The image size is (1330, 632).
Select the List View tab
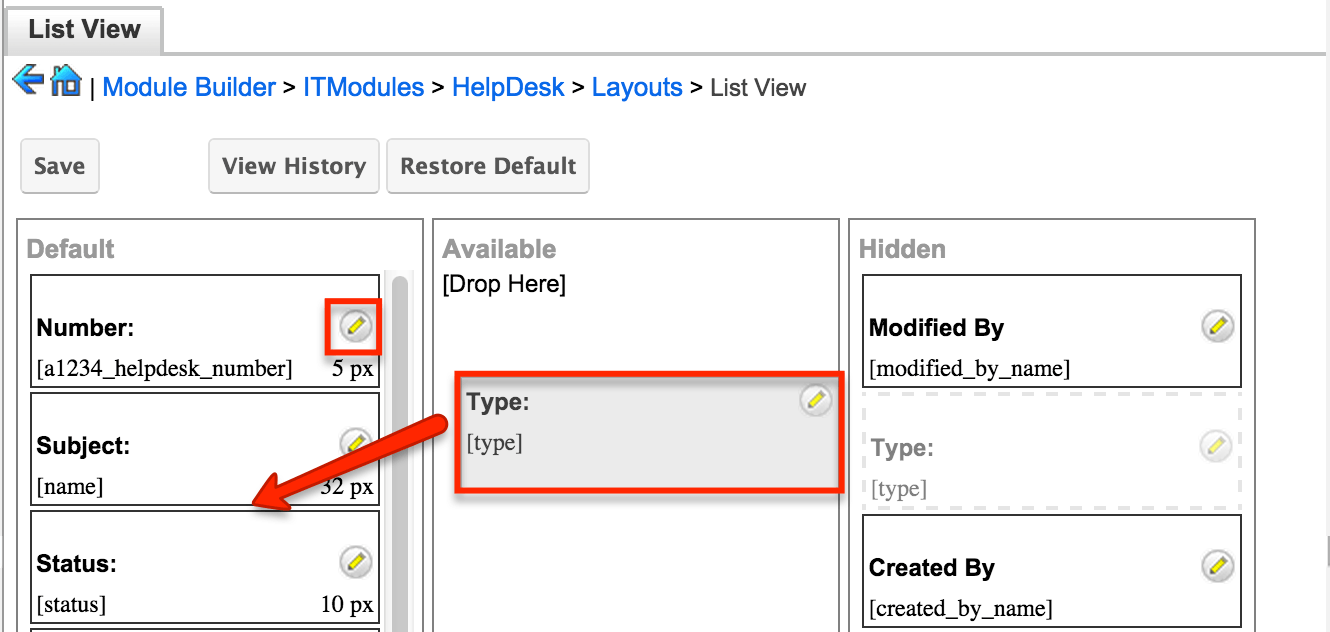(83, 29)
